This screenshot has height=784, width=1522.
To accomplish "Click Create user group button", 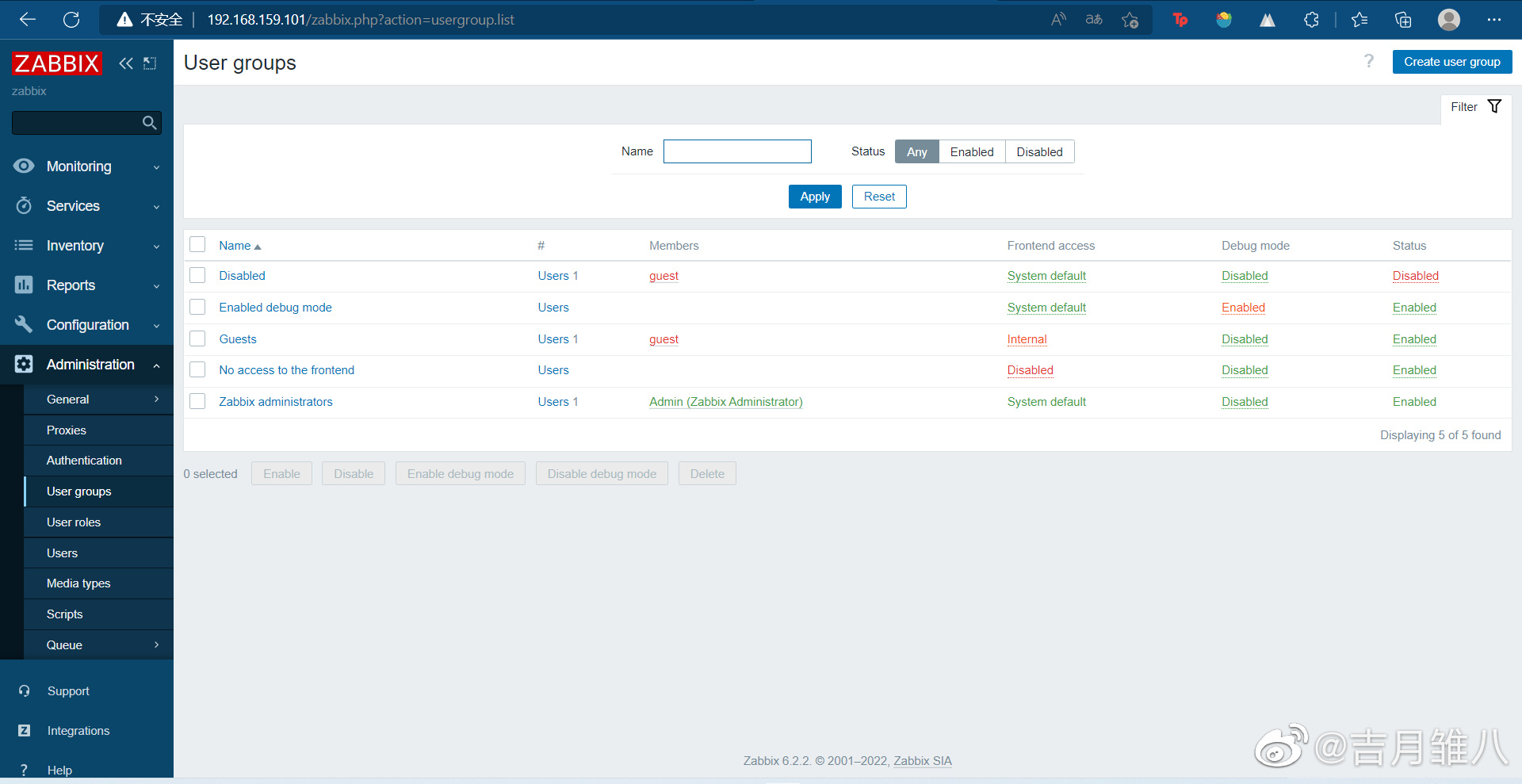I will 1451,62.
